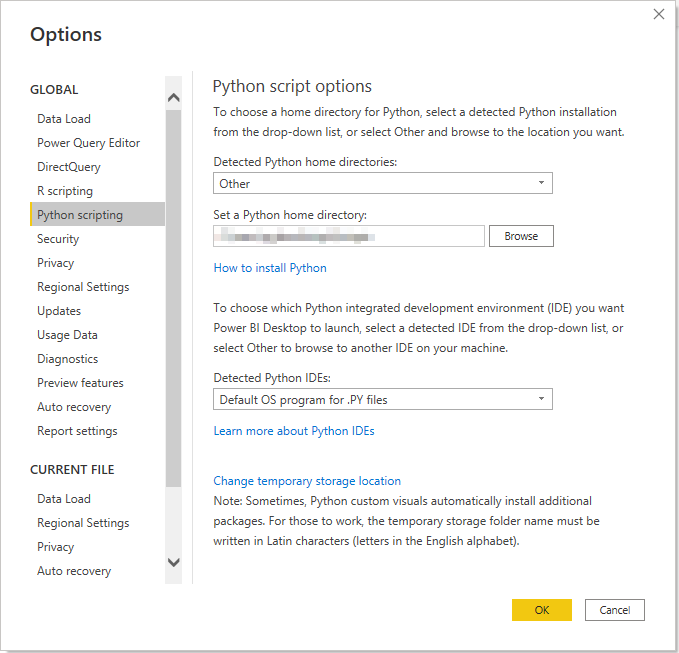Go to R scripting options
This screenshot has height=653, width=679.
pyautogui.click(x=65, y=191)
